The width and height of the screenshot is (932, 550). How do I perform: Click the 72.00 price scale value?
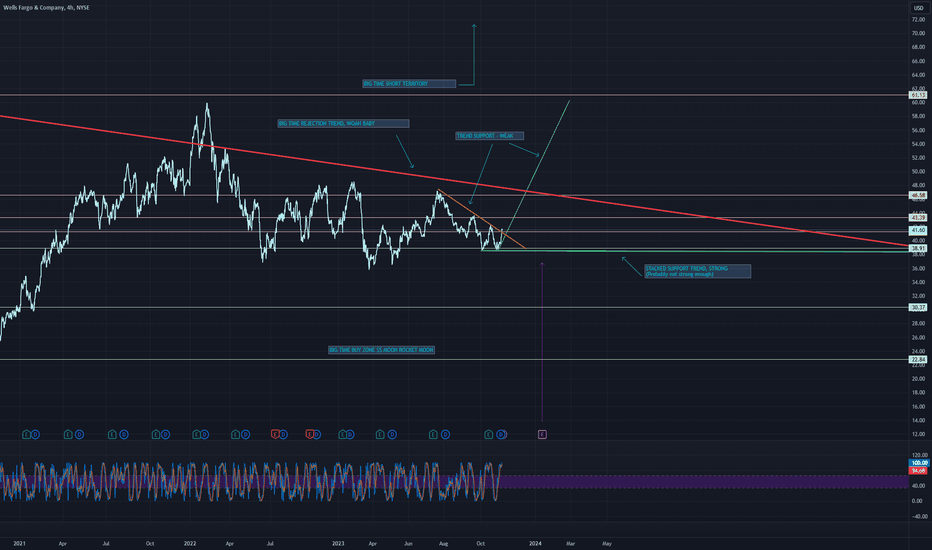(918, 20)
